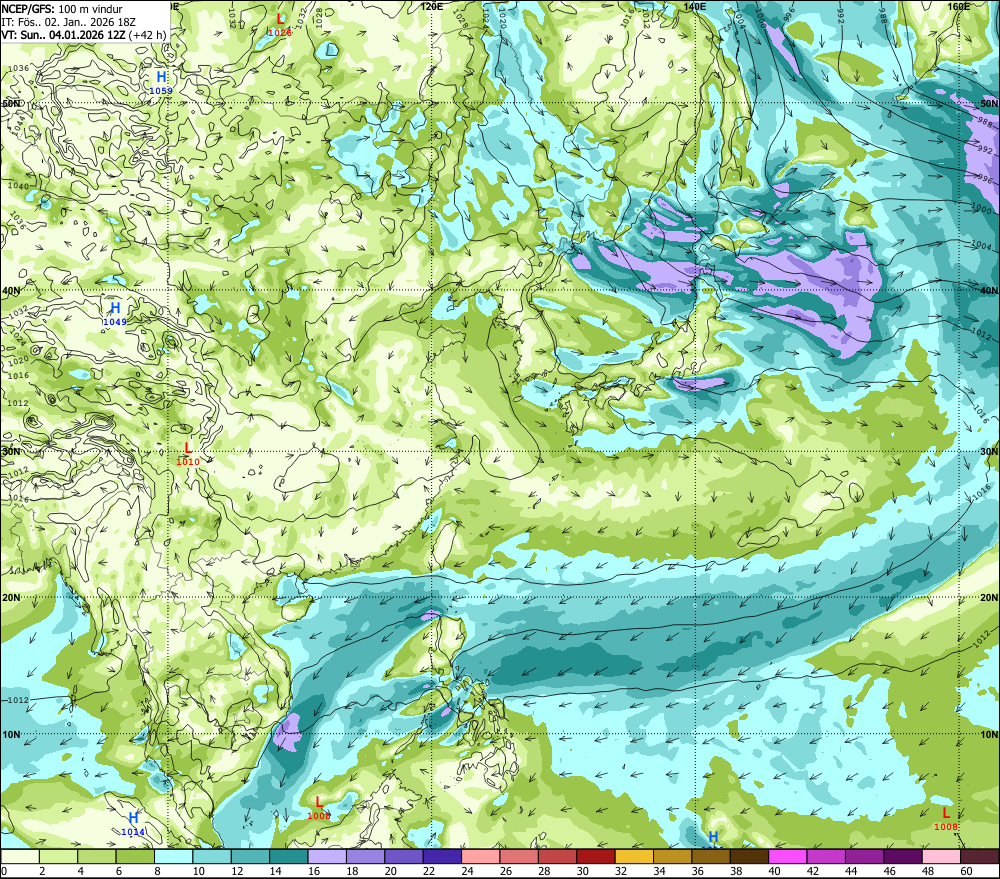The height and width of the screenshot is (879, 1000).
Task: Pick the 6–8 olive green legend swatch
Action: coord(135,856)
